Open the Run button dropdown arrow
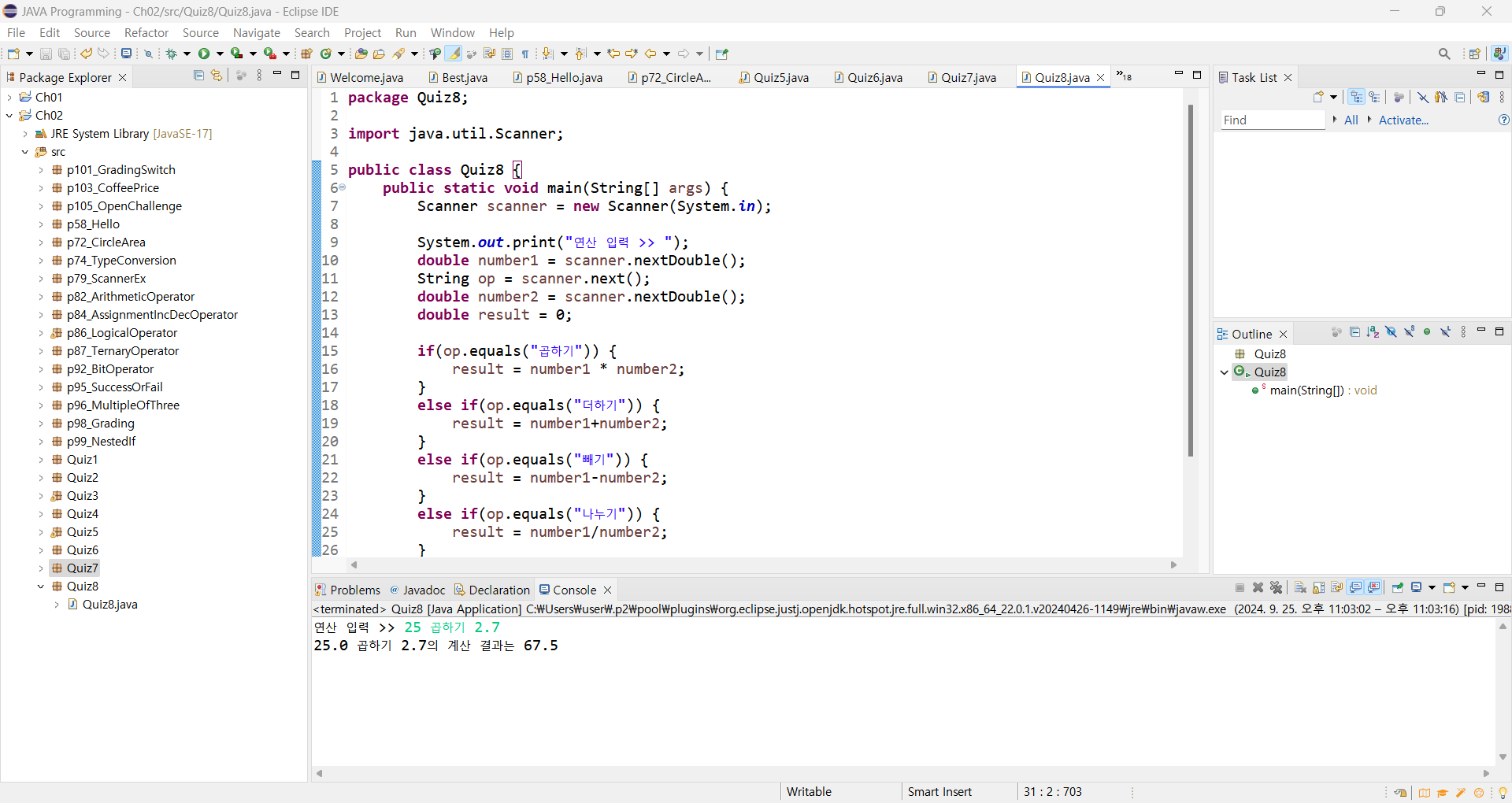This screenshot has width=1512, height=803. tap(220, 54)
